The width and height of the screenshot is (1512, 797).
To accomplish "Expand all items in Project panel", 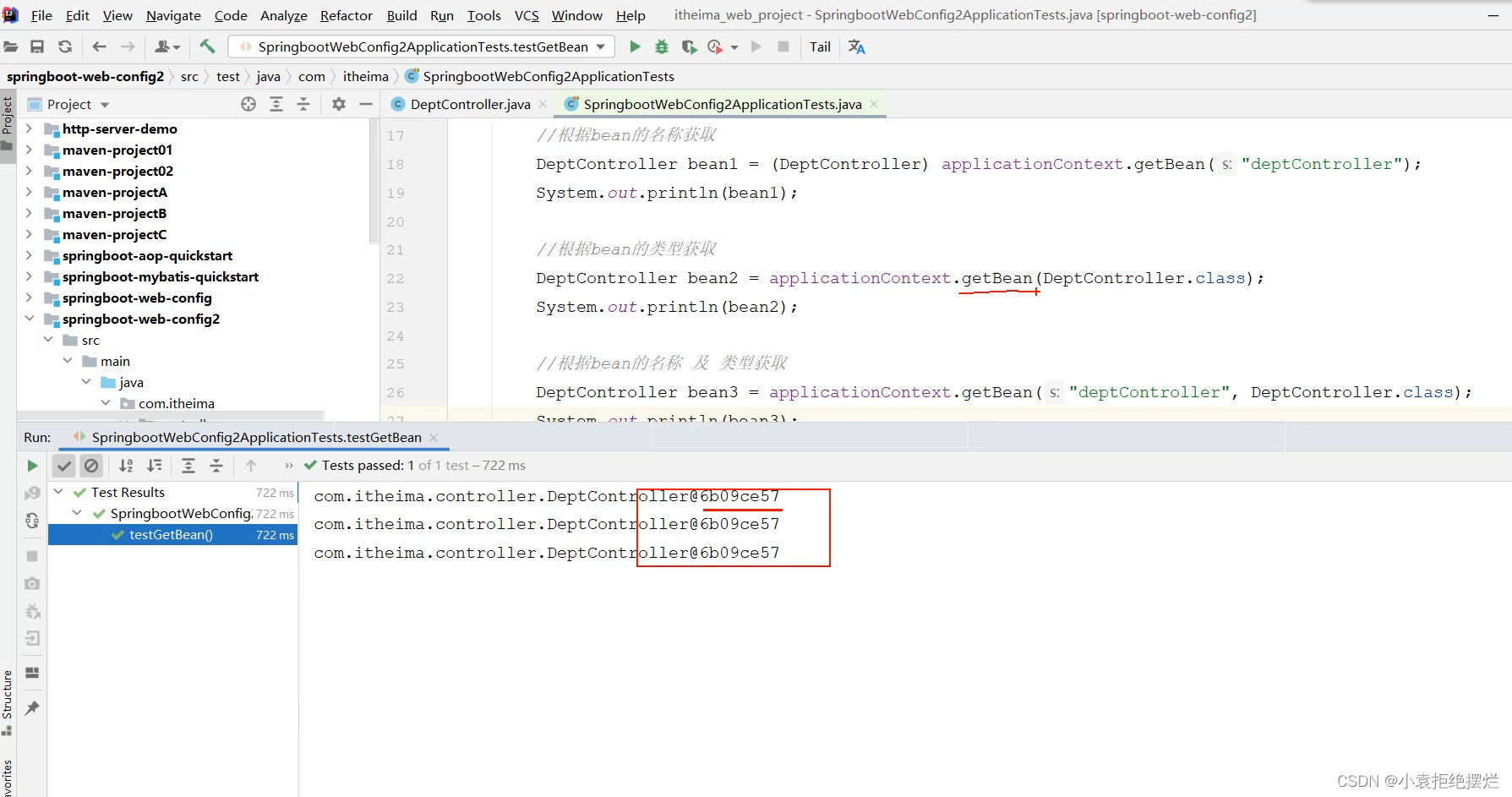I will coord(276,104).
